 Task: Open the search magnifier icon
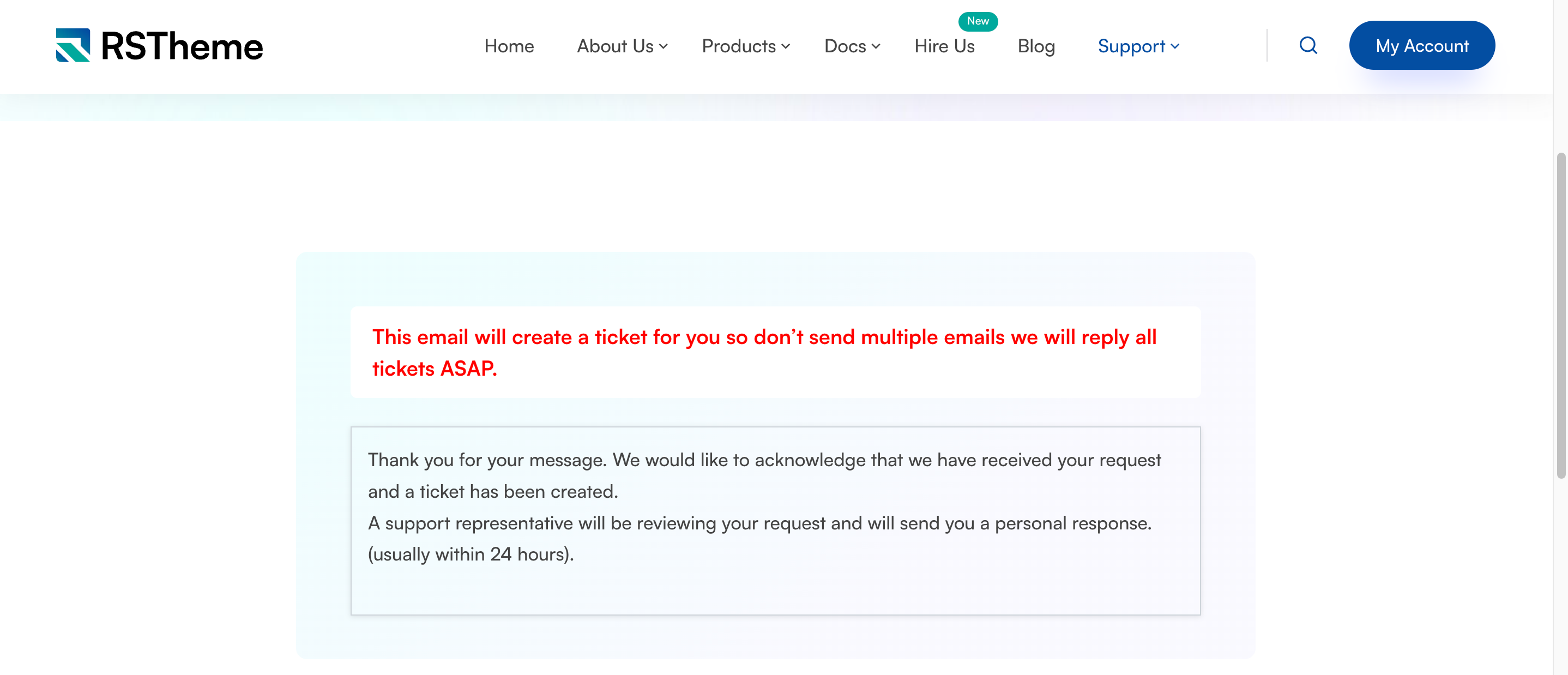pyautogui.click(x=1308, y=46)
